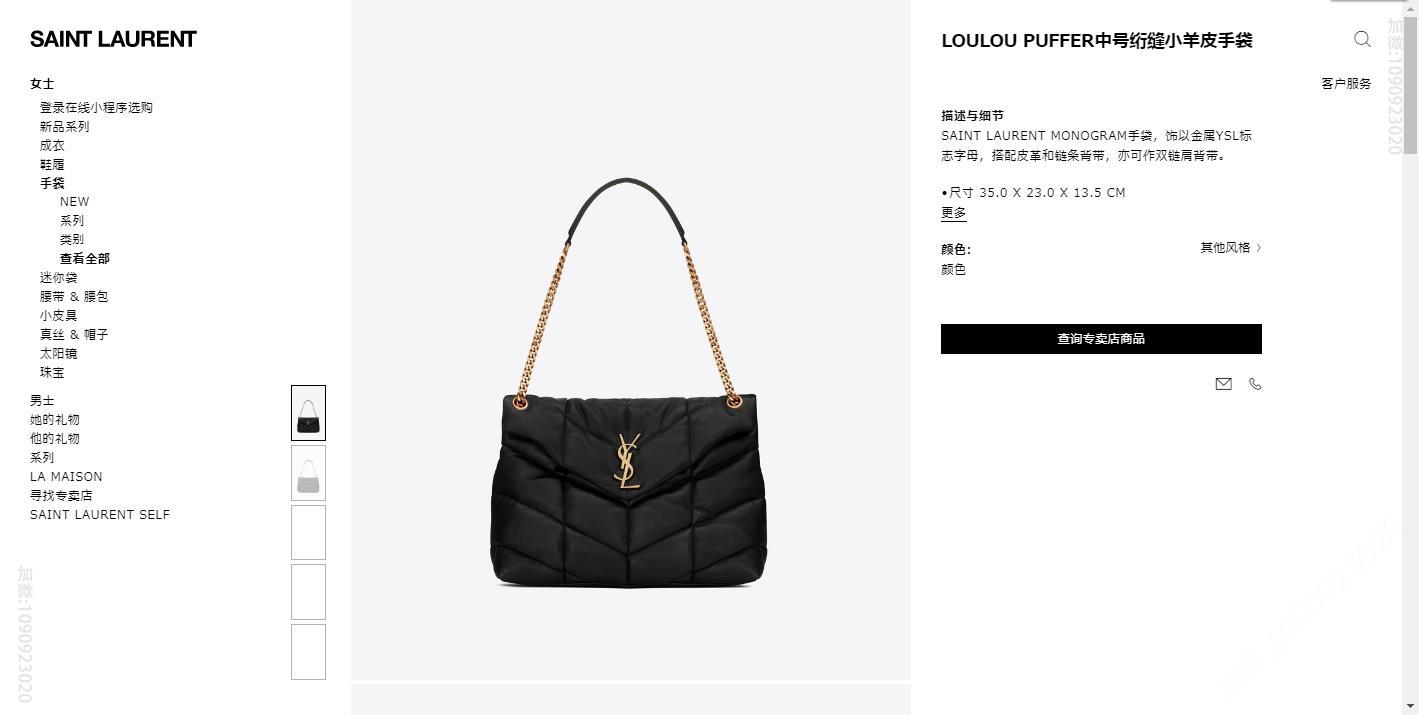Click the email envelope icon
Viewport: 1419px width, 715px height.
(1223, 384)
